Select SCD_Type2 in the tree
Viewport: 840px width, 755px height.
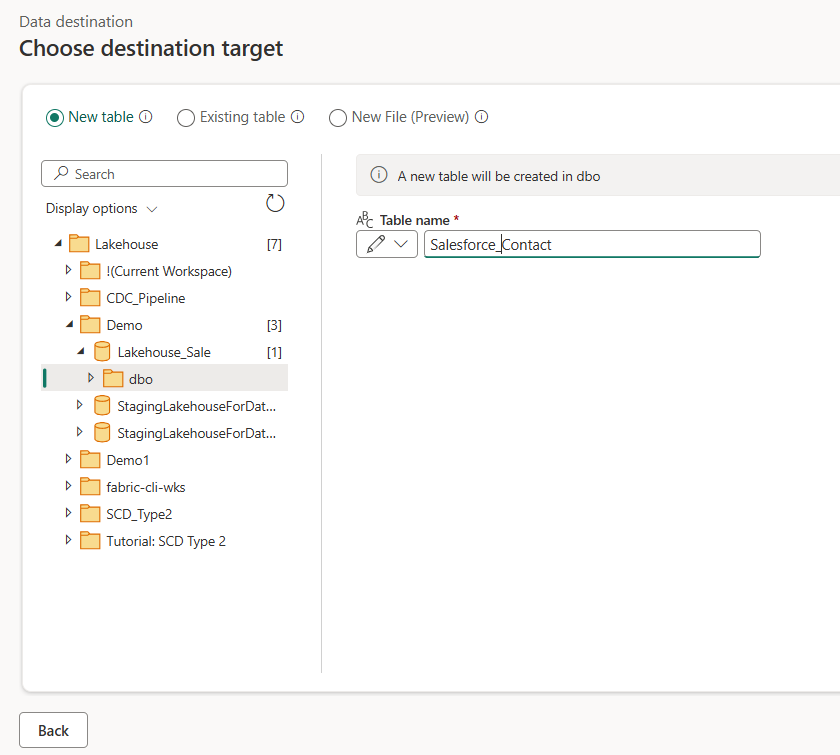[x=139, y=514]
